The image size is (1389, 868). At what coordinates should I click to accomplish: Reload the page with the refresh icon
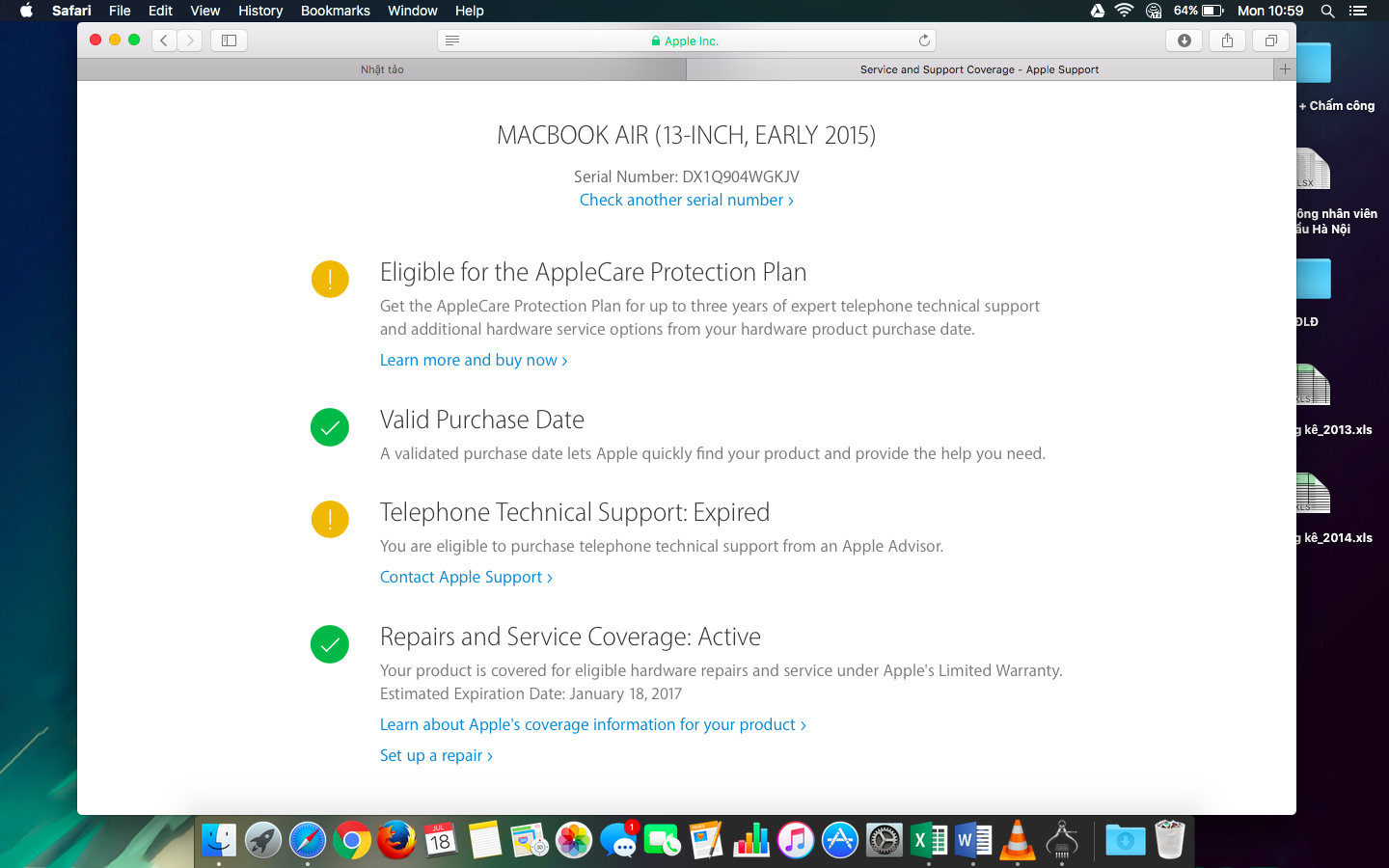click(924, 41)
